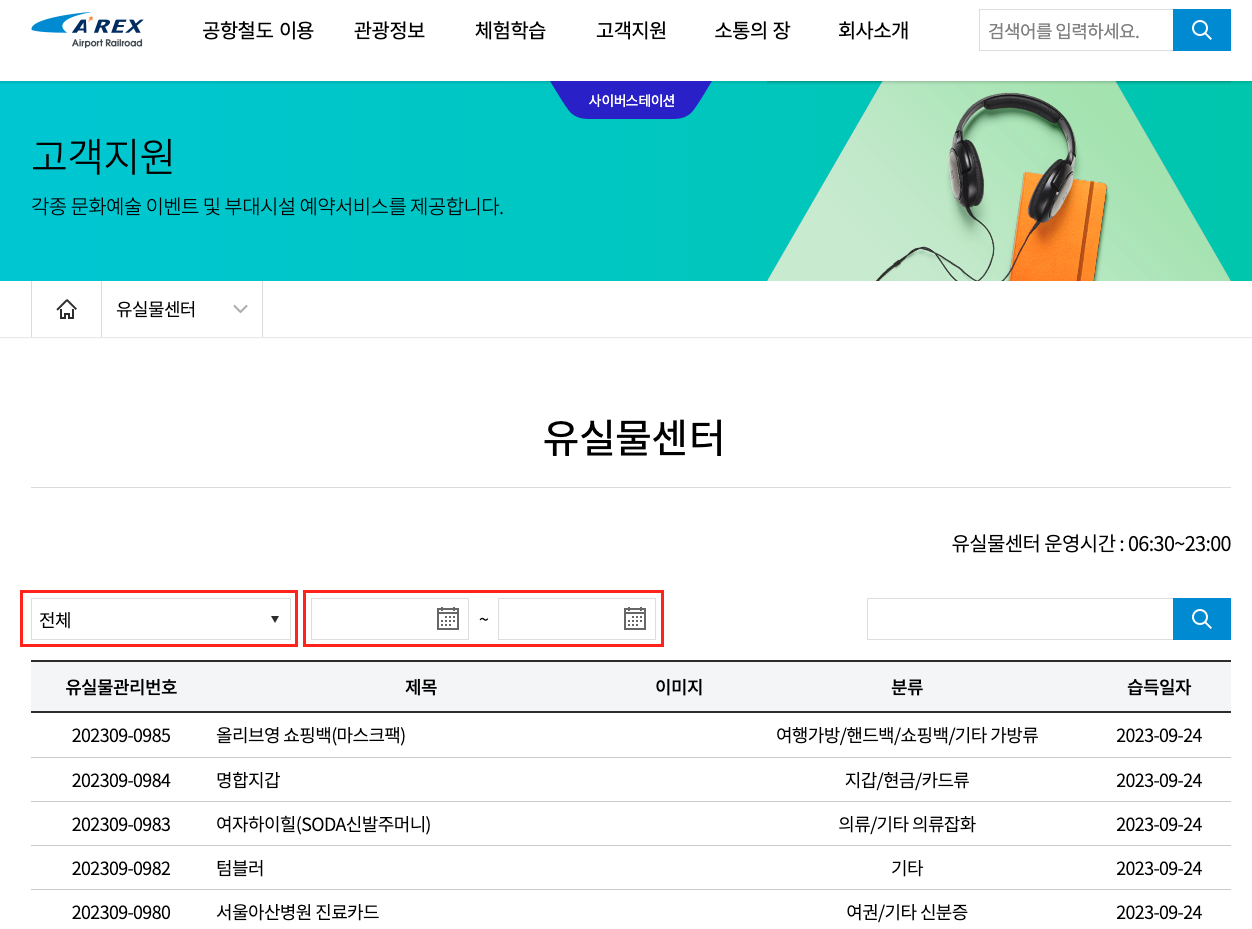Click management number 202309-0982
1252x929 pixels.
point(121,868)
